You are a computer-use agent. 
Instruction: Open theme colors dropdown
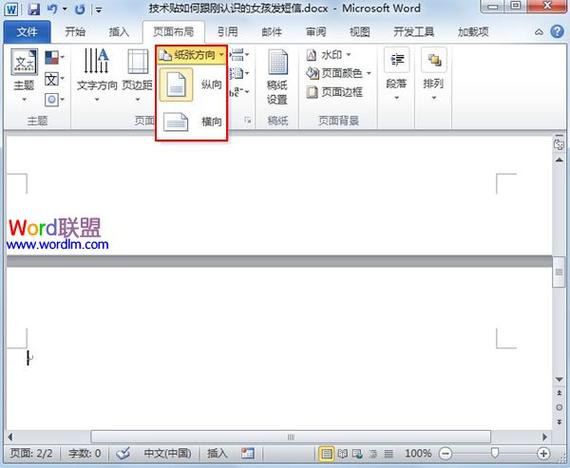tap(54, 57)
